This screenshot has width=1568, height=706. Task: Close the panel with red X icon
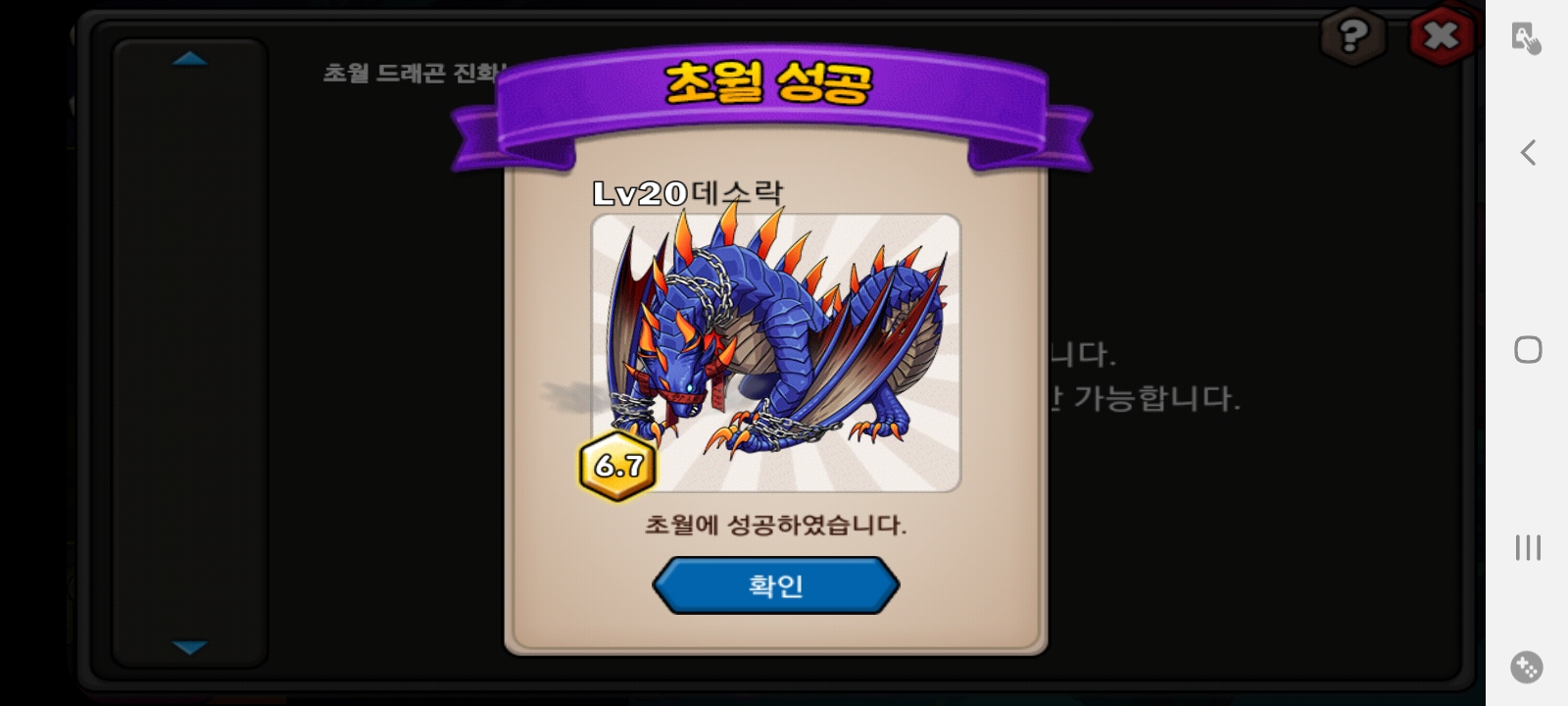(1441, 37)
